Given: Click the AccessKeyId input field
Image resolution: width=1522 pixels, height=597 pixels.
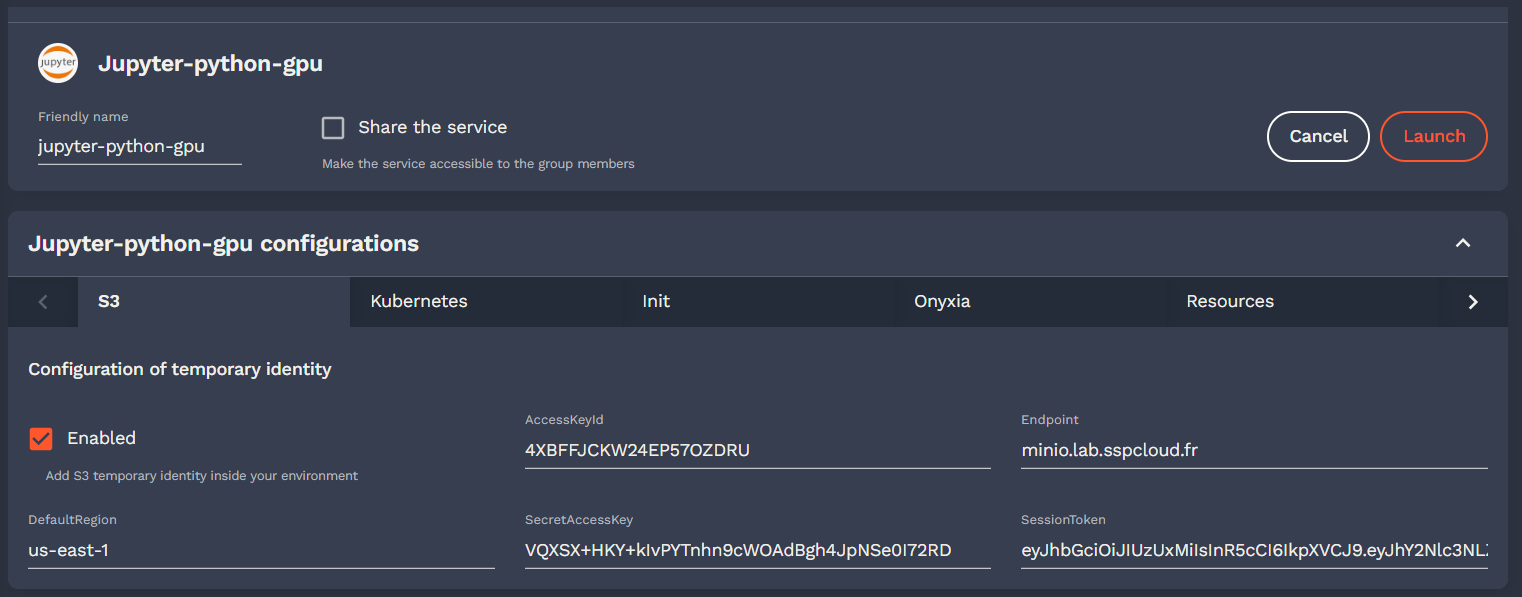Looking at the screenshot, I should click(x=757, y=450).
